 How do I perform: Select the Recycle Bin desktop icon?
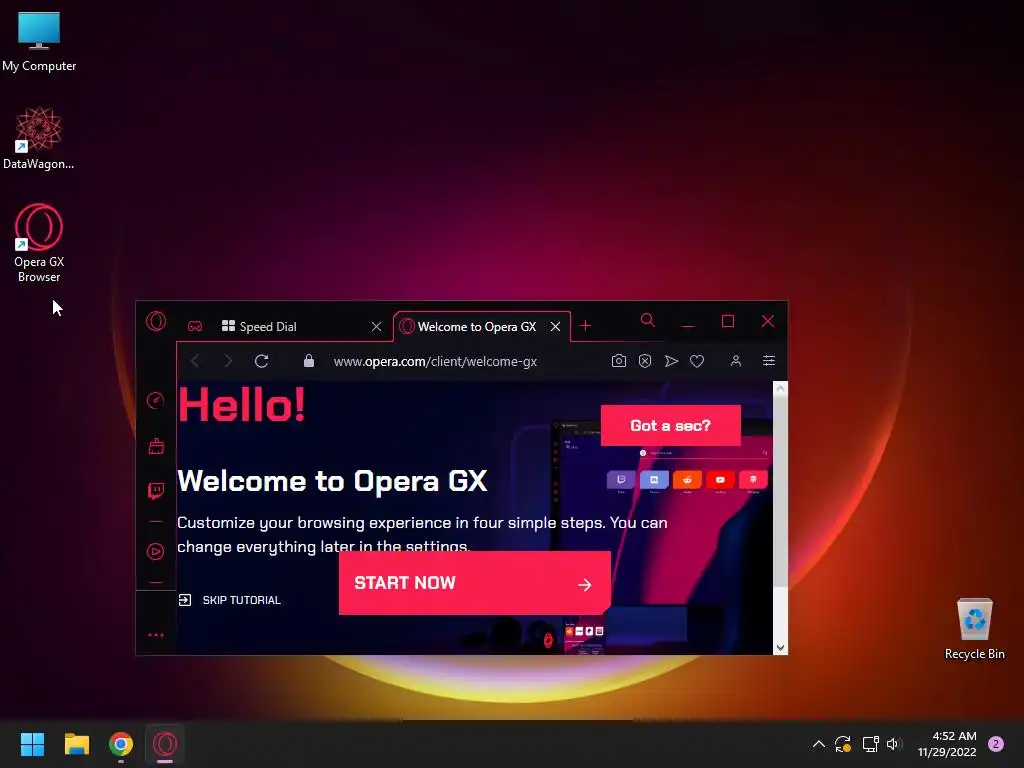click(974, 629)
